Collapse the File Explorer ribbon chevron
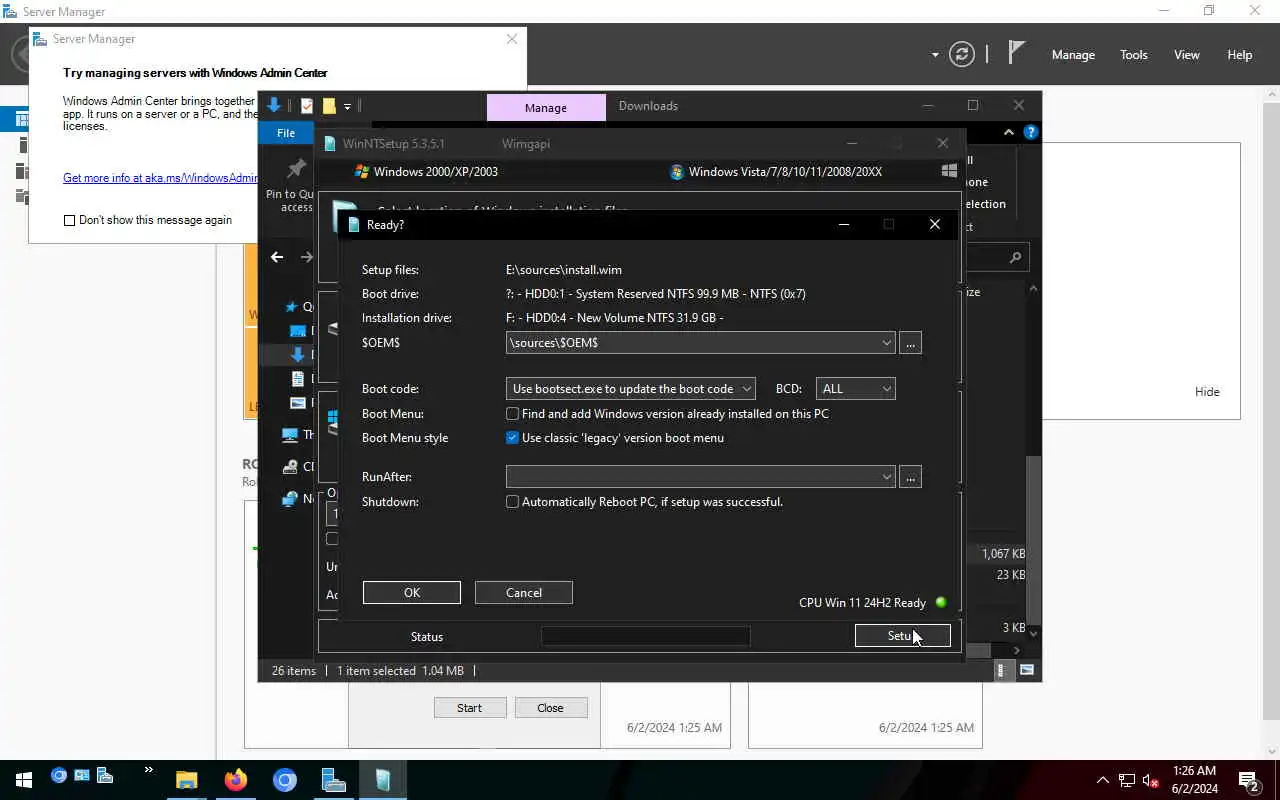The image size is (1280, 800). click(1009, 132)
